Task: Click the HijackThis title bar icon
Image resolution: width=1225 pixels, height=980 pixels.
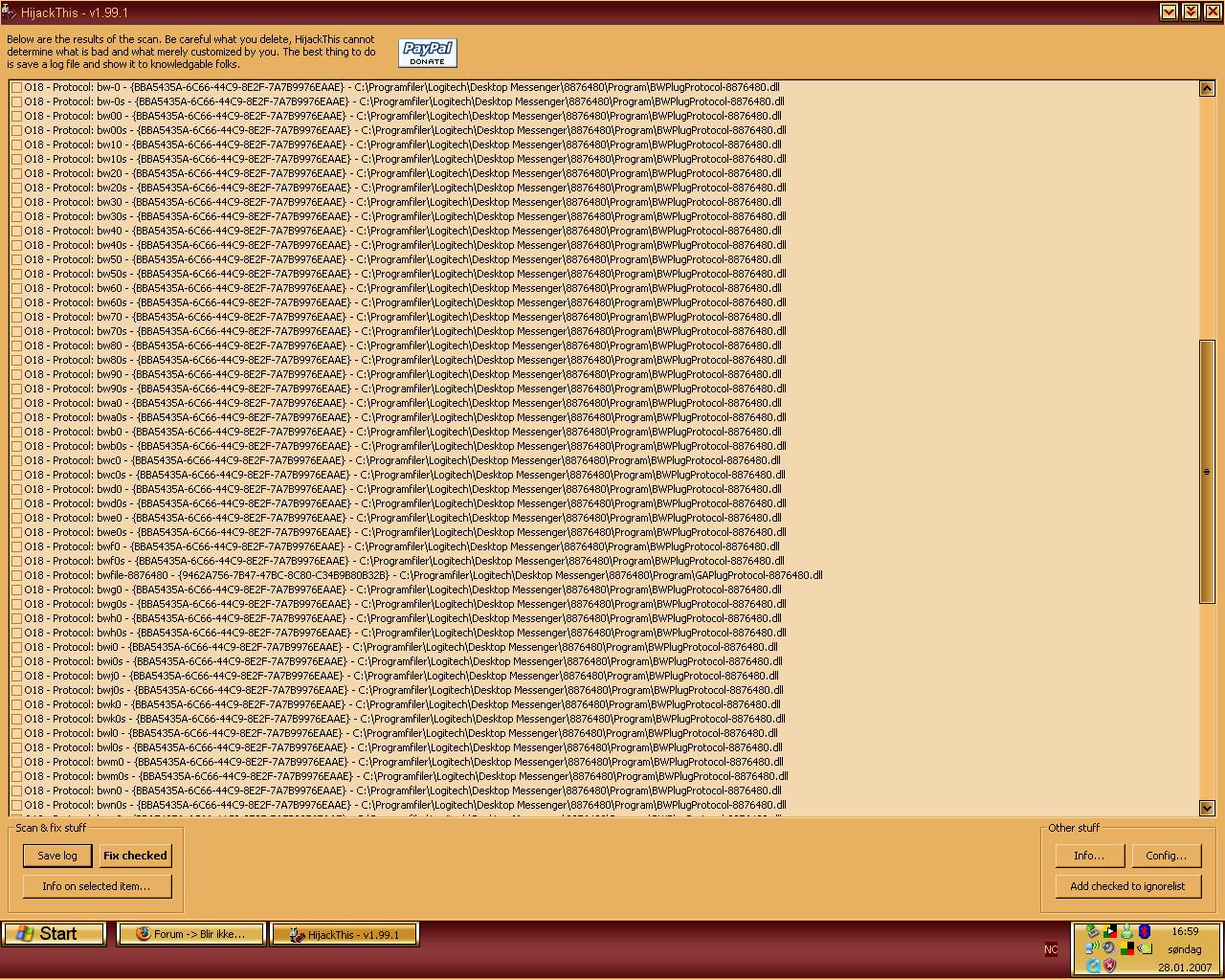Action: click(9, 11)
